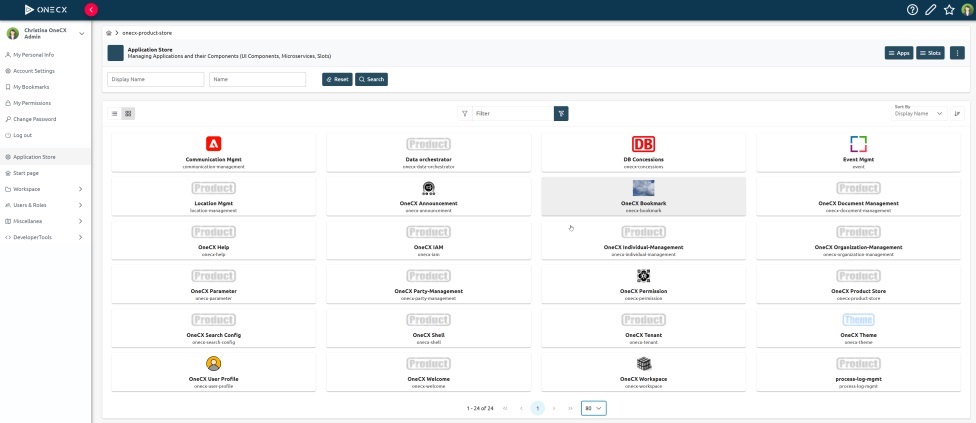Select Start page in sidebar menu
The image size is (976, 423).
pyautogui.click(x=26, y=173)
